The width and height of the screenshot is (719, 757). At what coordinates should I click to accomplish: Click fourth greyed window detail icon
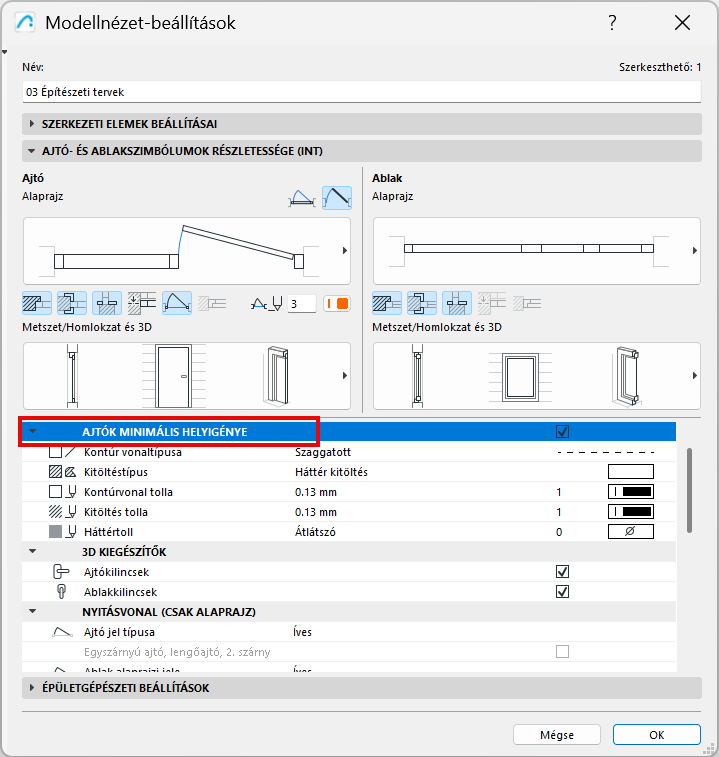pos(492,303)
